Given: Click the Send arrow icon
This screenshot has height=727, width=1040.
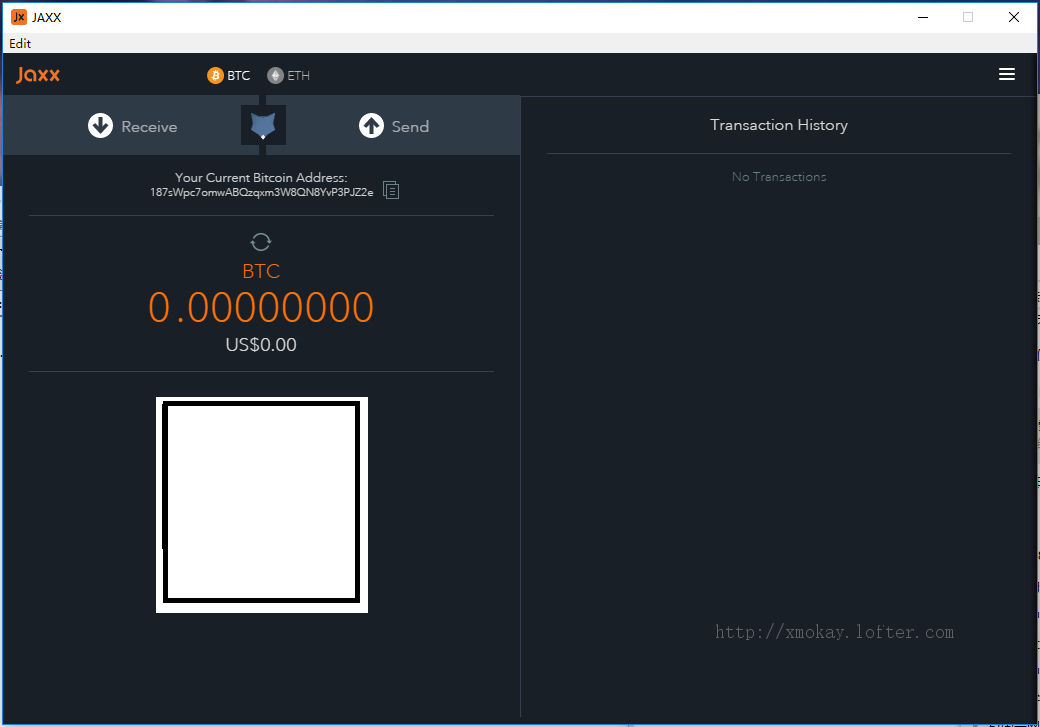Looking at the screenshot, I should (x=371, y=125).
